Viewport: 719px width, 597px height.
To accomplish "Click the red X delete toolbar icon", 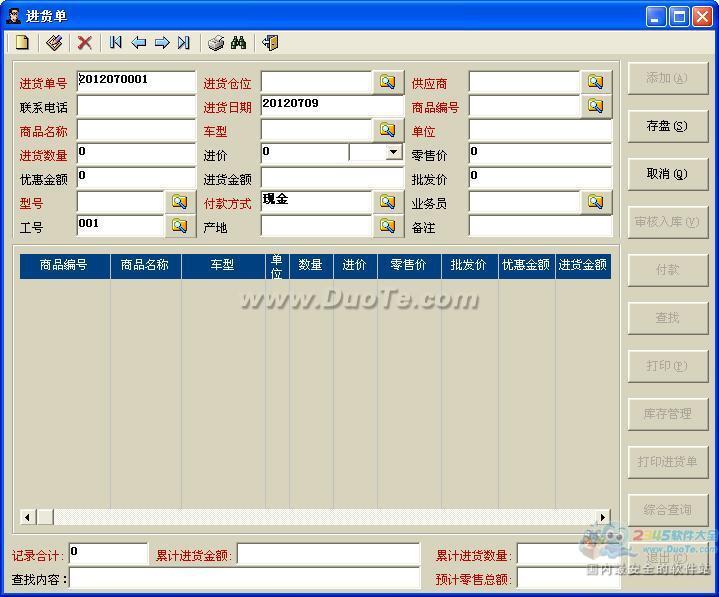I will (x=84, y=43).
